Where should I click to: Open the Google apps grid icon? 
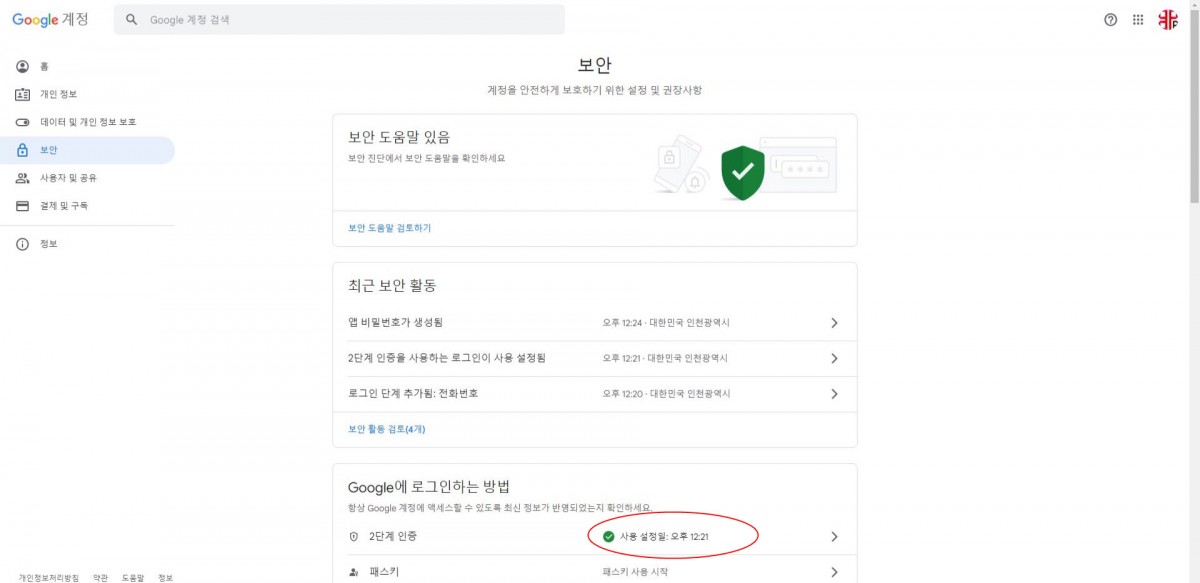[x=1138, y=19]
